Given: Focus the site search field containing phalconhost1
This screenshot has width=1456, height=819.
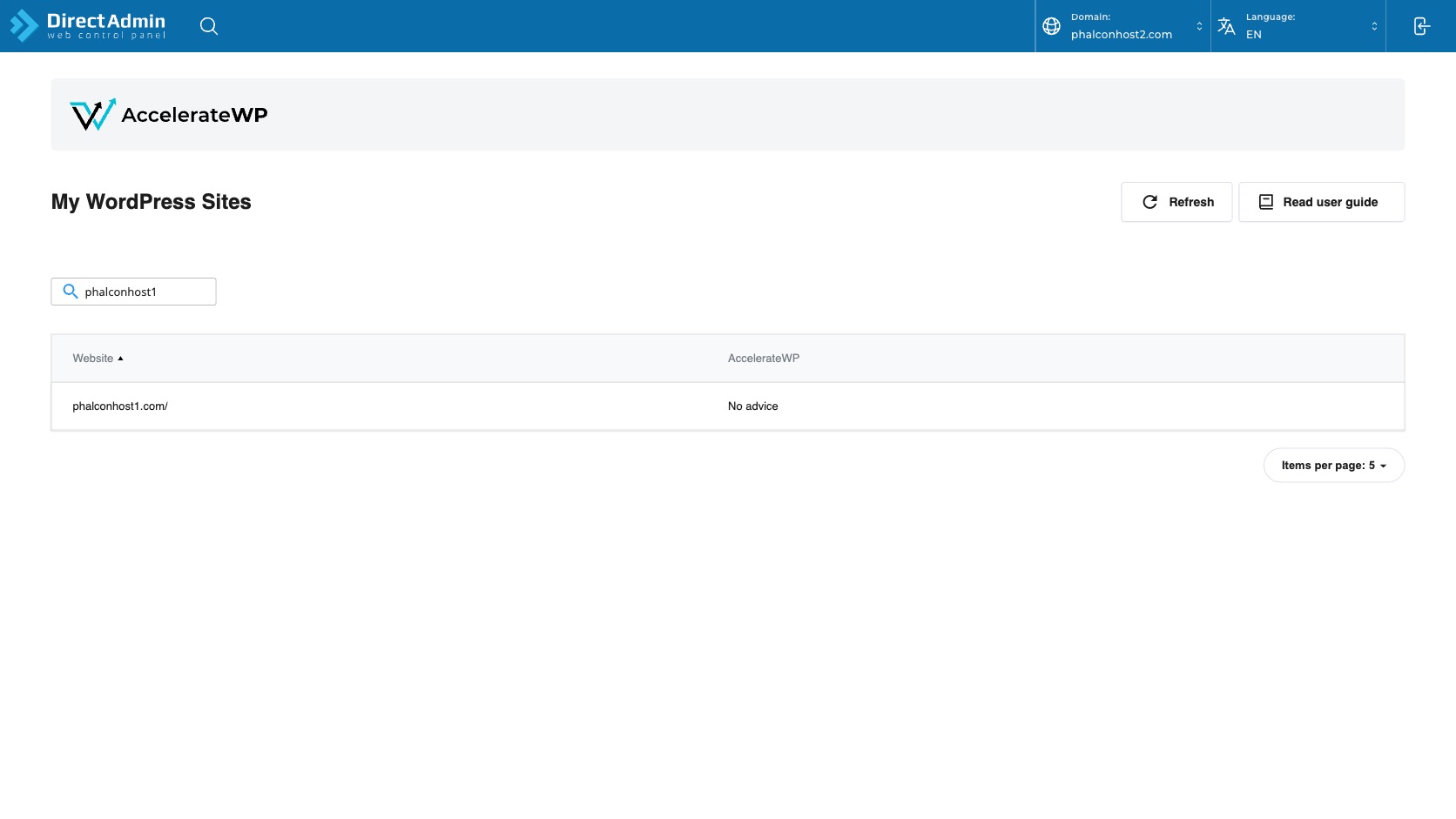Looking at the screenshot, I should pos(133,292).
